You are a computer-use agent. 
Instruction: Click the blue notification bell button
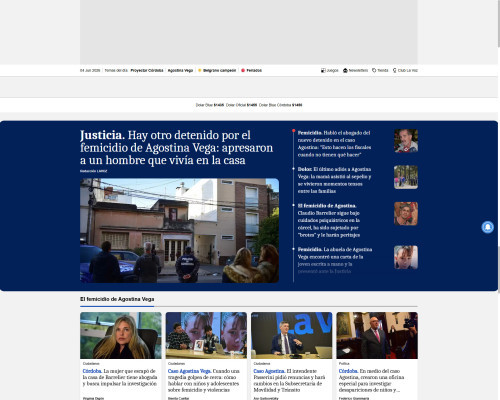click(x=487, y=227)
